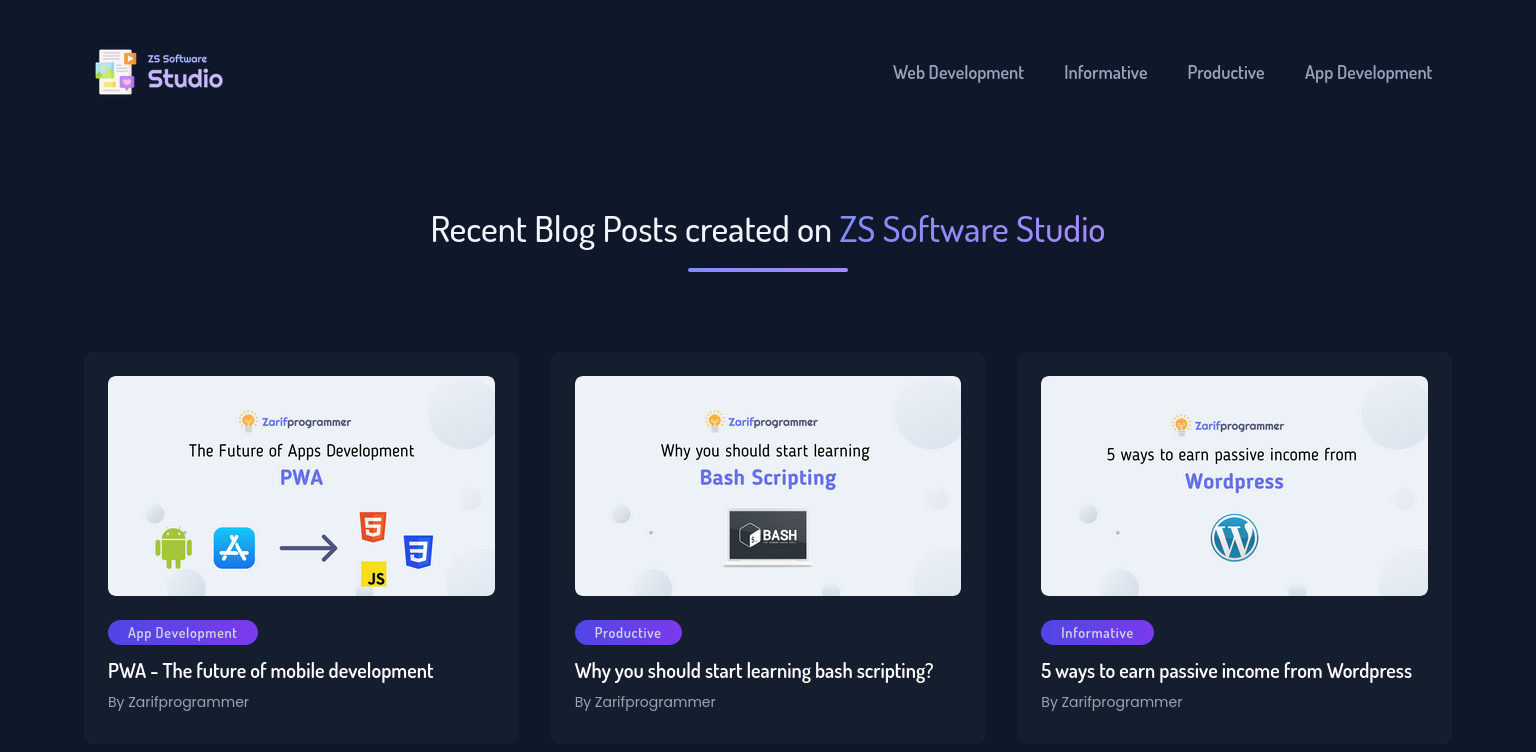
Task: Open the PWA mobile development article
Action: [x=270, y=670]
